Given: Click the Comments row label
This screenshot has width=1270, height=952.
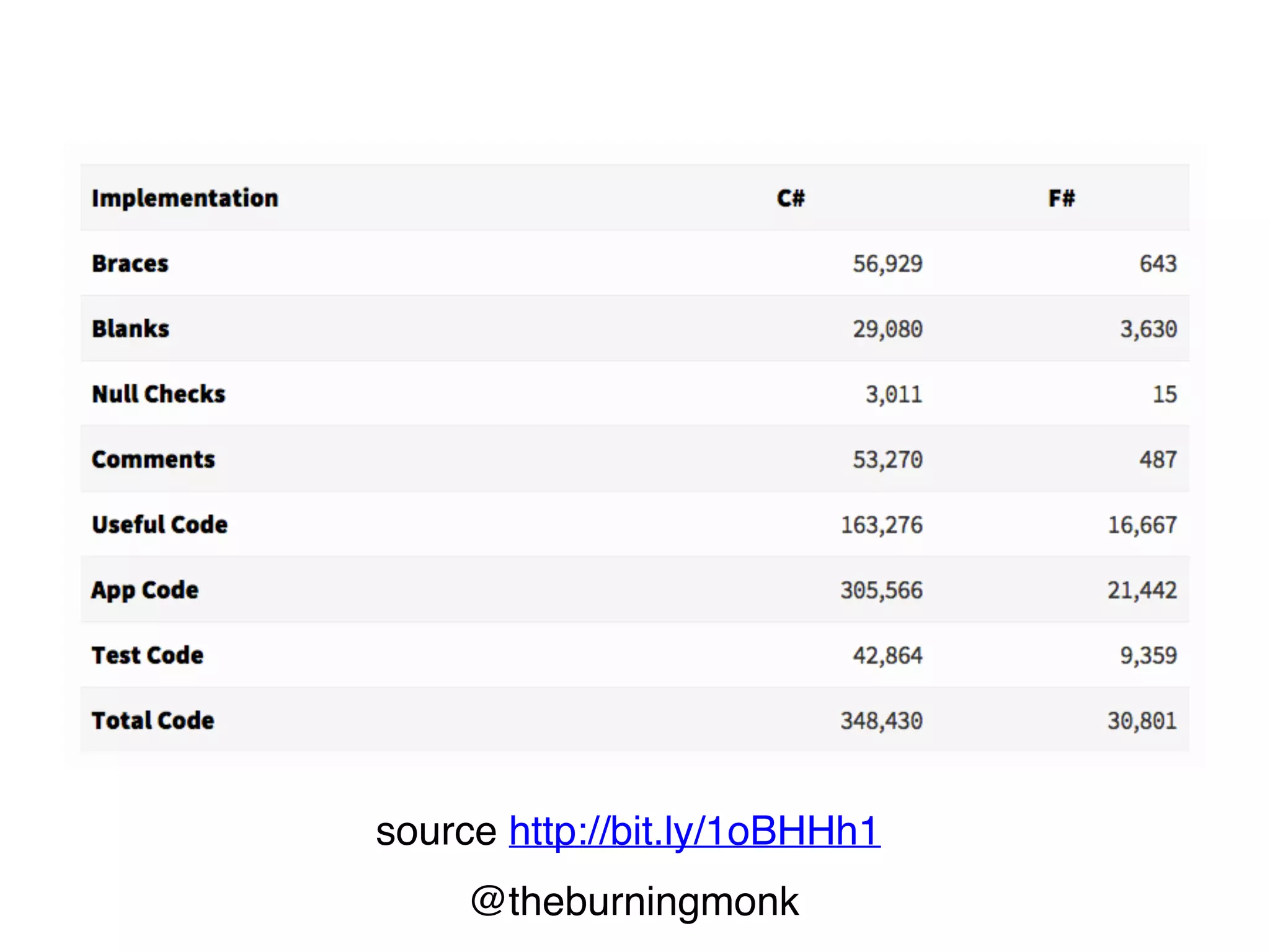Looking at the screenshot, I should 153,460.
